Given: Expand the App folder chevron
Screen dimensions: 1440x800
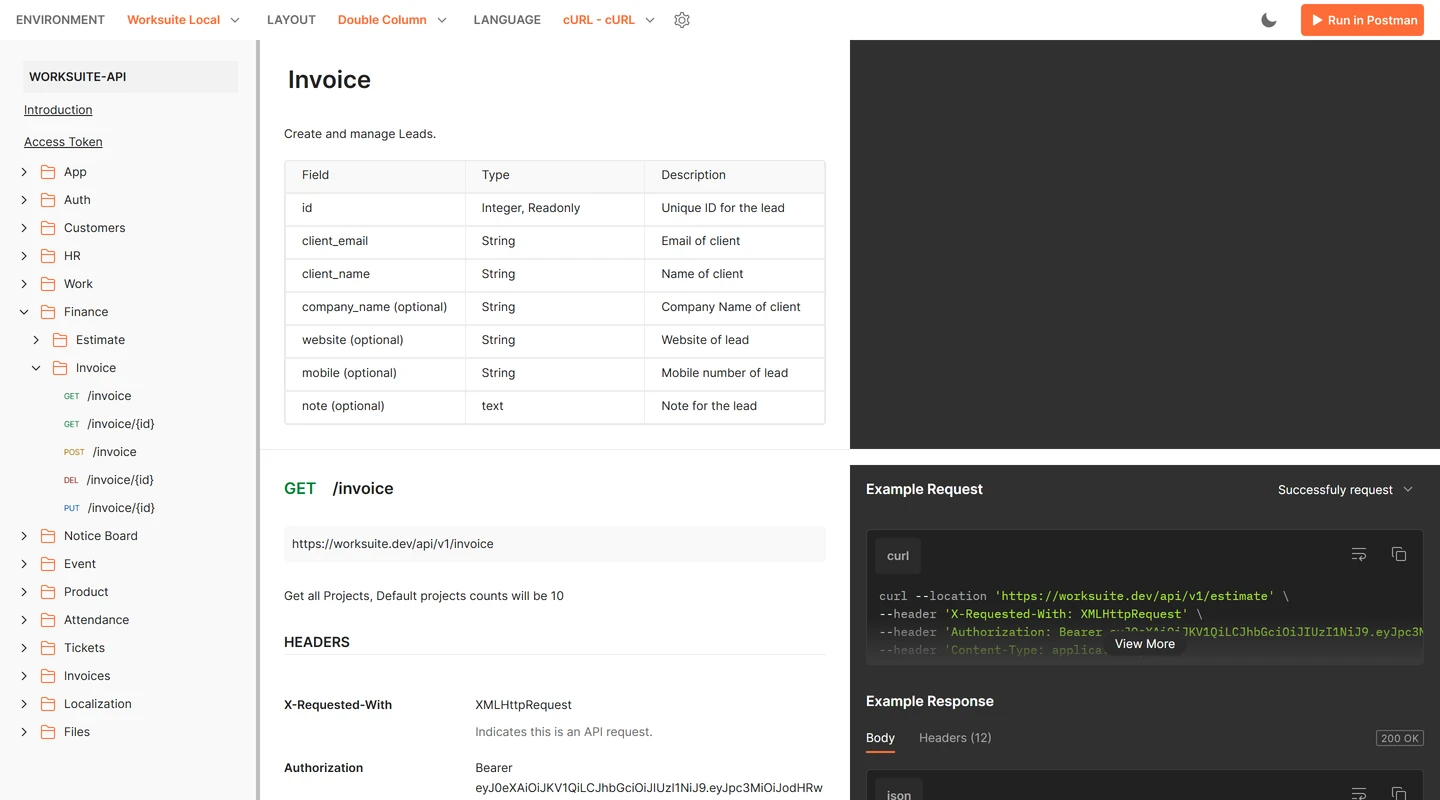Looking at the screenshot, I should tap(24, 172).
